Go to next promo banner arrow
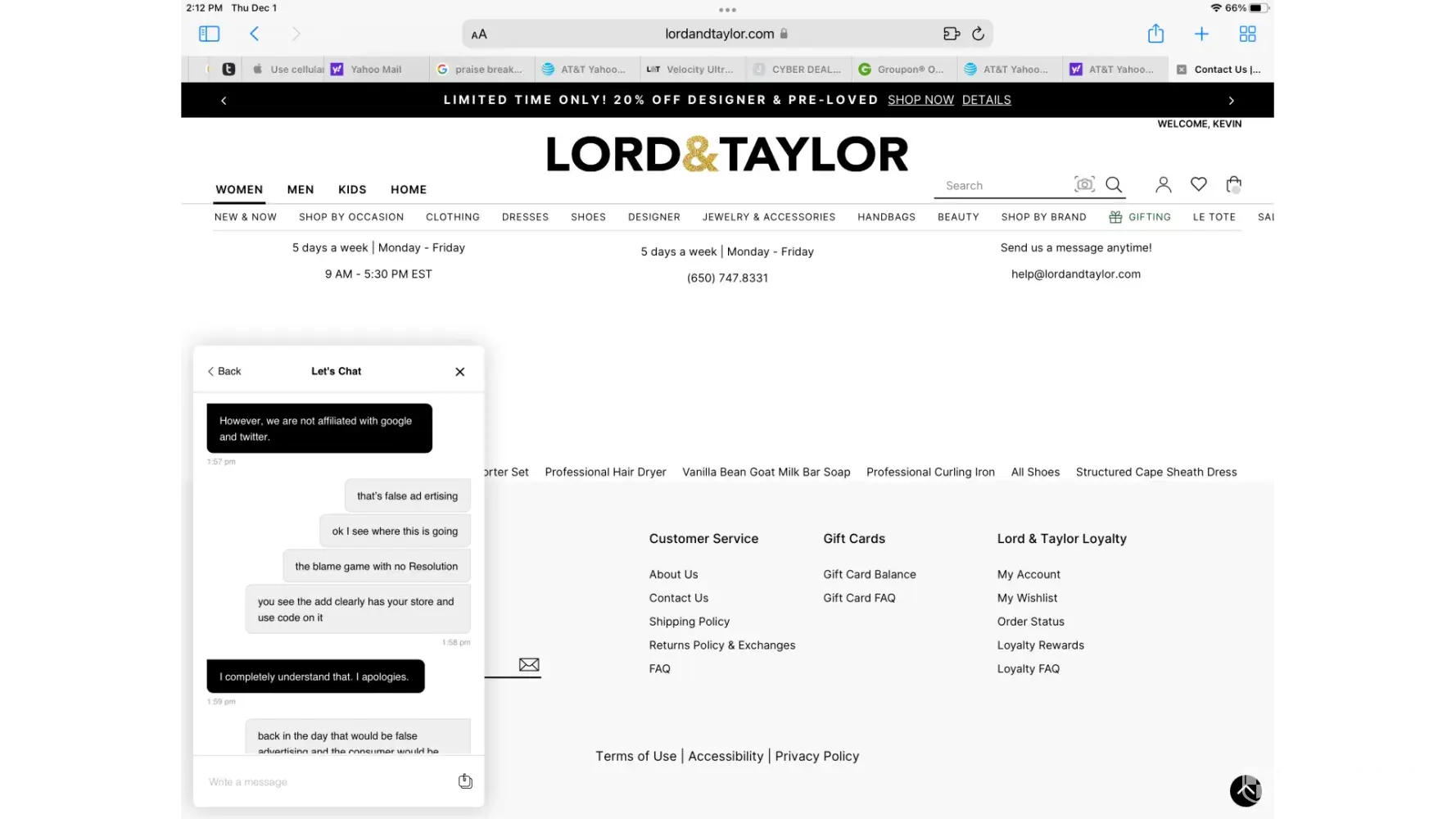This screenshot has width=1456, height=819. [1231, 100]
